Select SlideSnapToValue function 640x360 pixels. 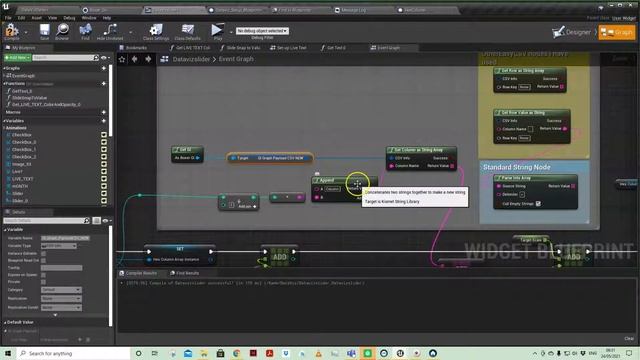(x=29, y=98)
